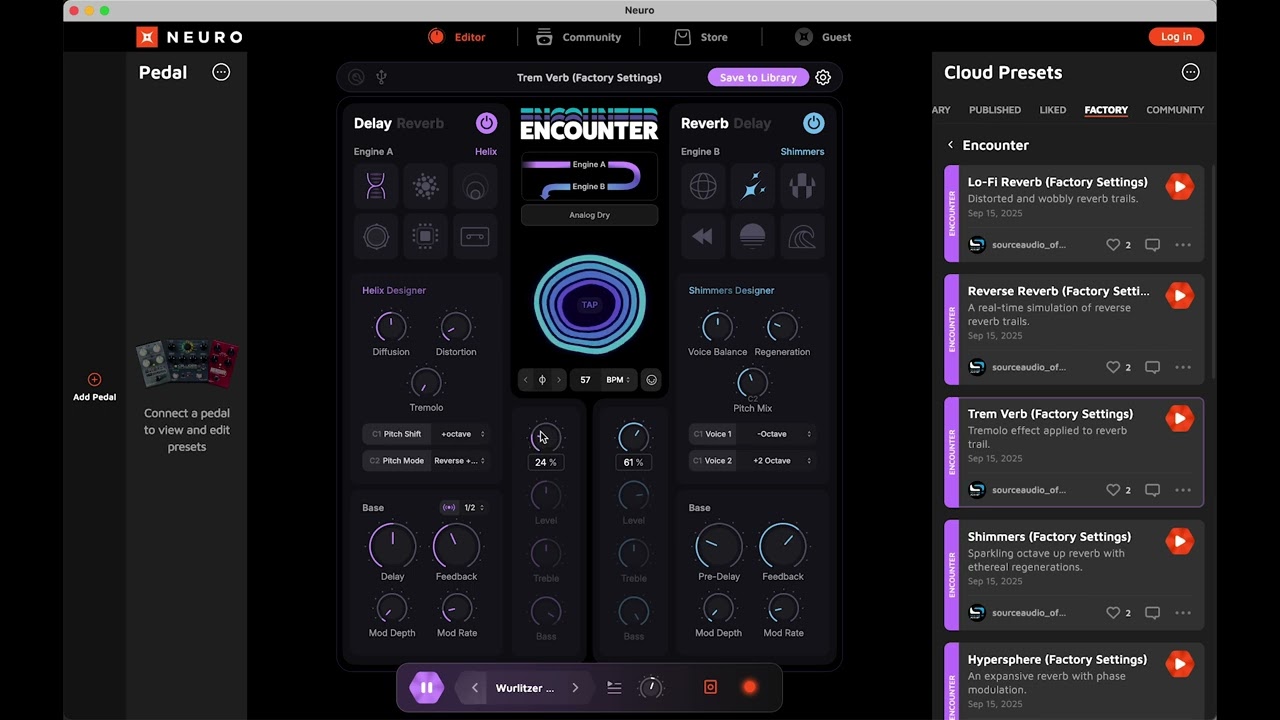Open the Guest account menu
The height and width of the screenshot is (720, 1280).
tap(823, 37)
